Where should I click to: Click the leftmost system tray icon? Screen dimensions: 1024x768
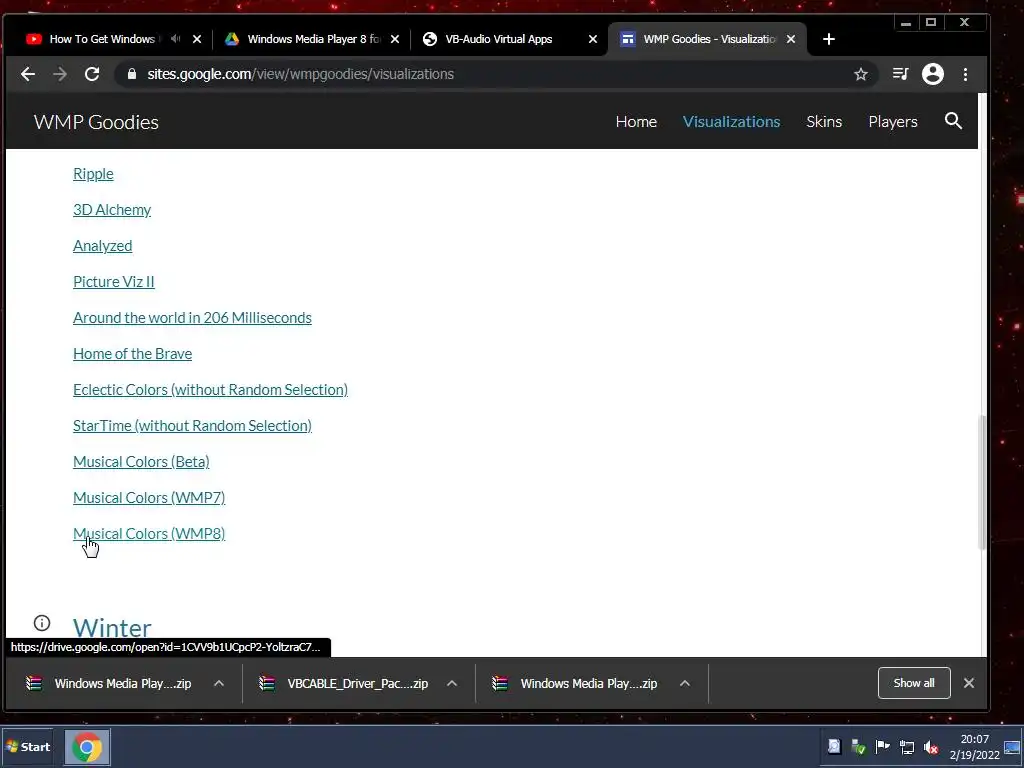click(834, 747)
